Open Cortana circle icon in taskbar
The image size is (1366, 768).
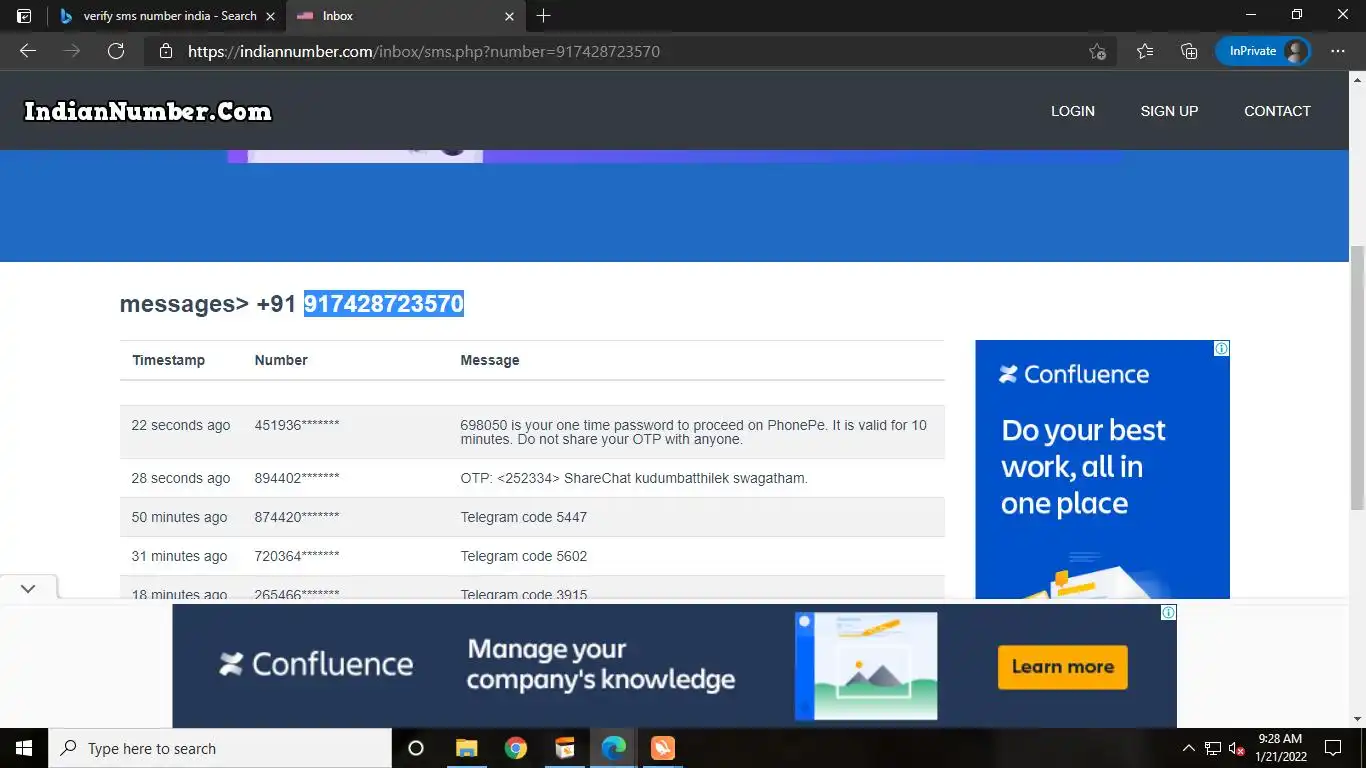pyautogui.click(x=416, y=748)
